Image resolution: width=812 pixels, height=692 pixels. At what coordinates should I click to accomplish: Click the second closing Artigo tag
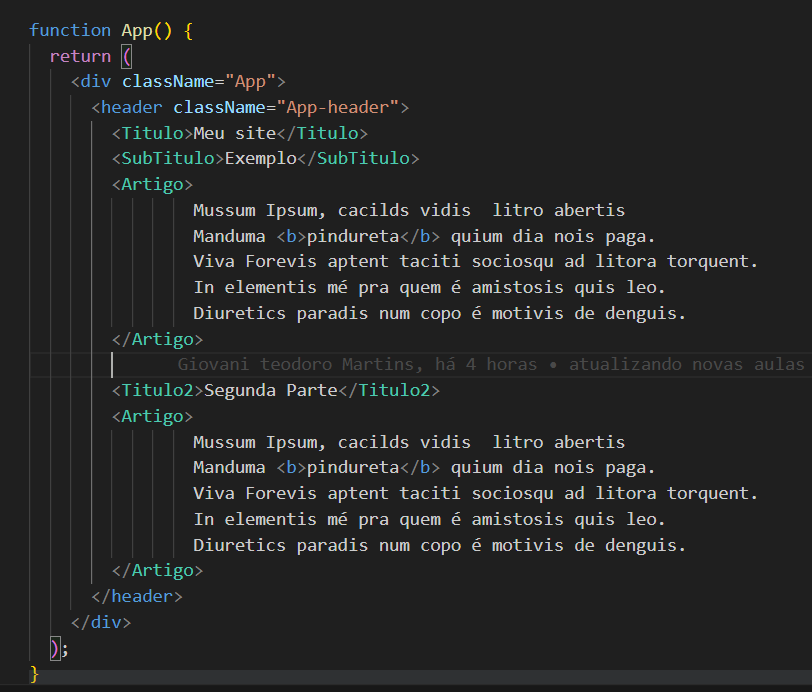157,571
